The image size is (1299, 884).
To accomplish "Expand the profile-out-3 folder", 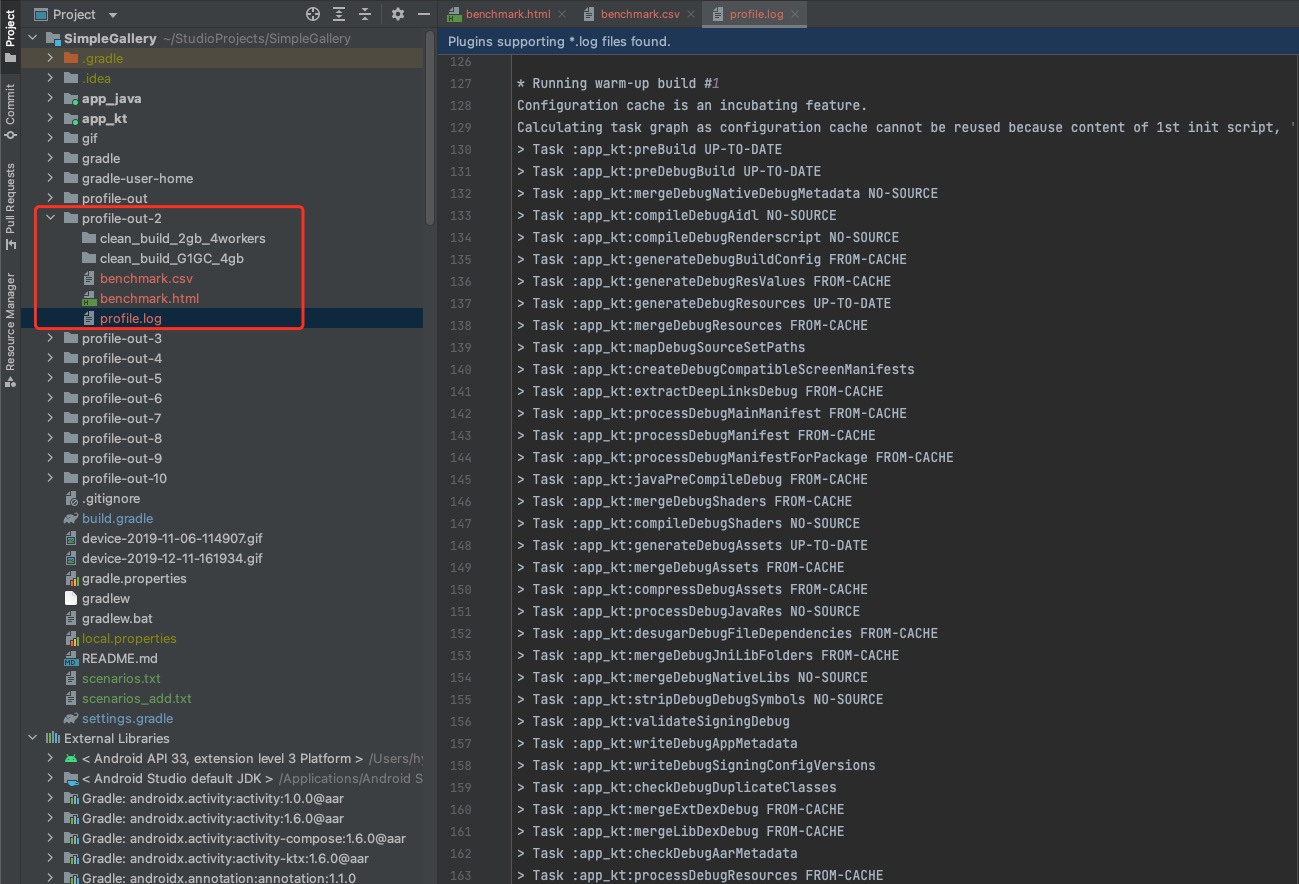I will point(50,338).
